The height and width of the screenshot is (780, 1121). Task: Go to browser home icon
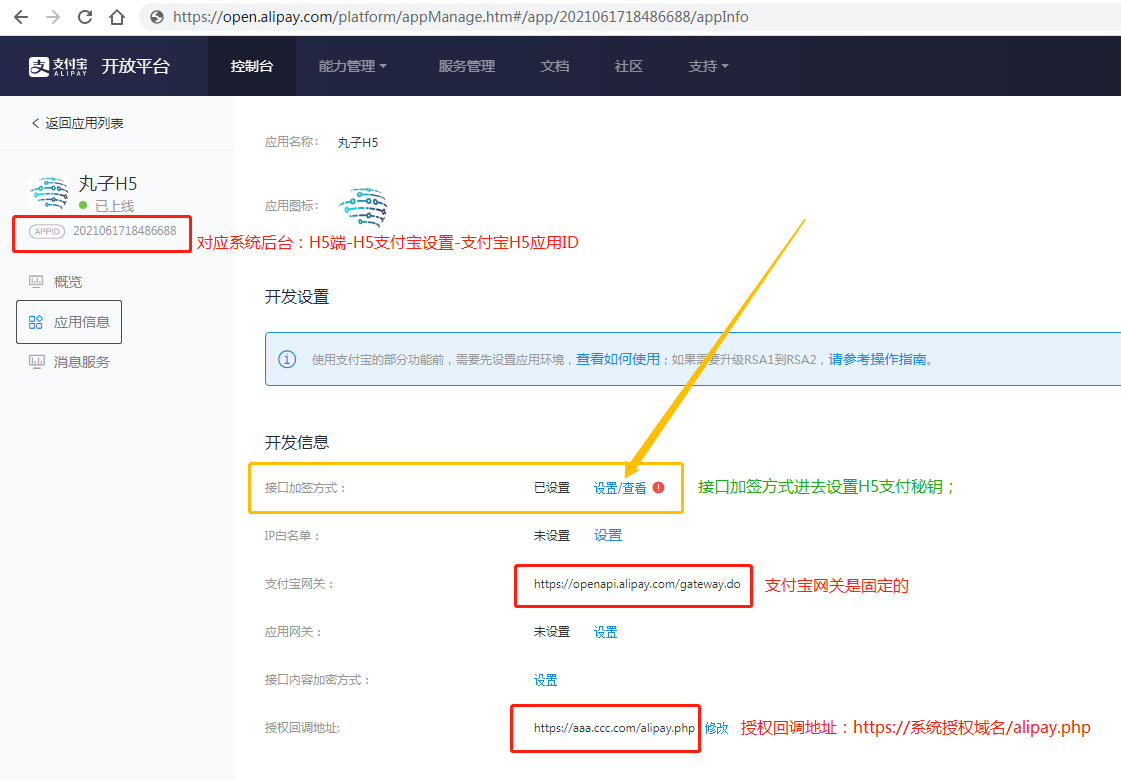(x=117, y=17)
